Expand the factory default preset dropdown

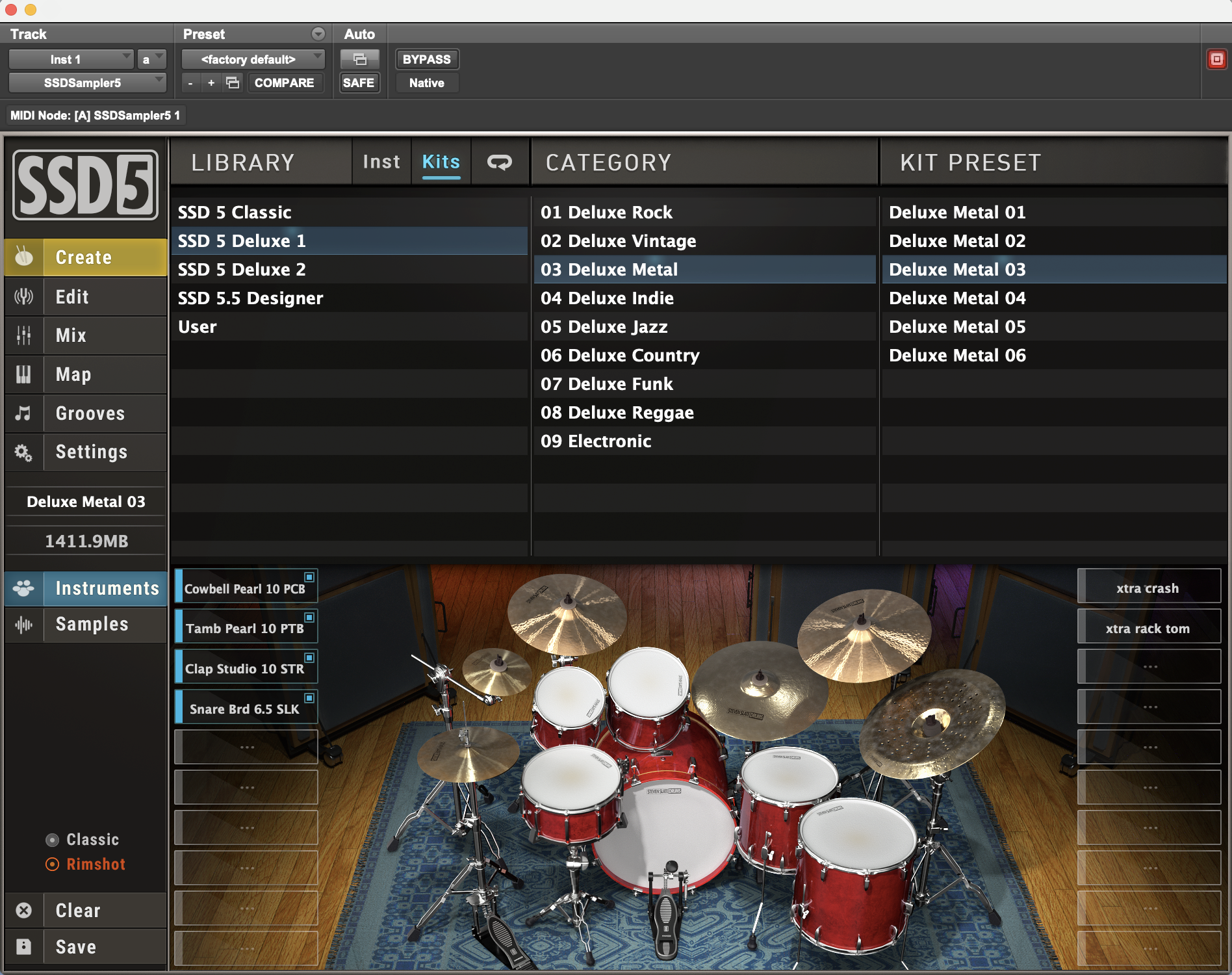click(253, 60)
